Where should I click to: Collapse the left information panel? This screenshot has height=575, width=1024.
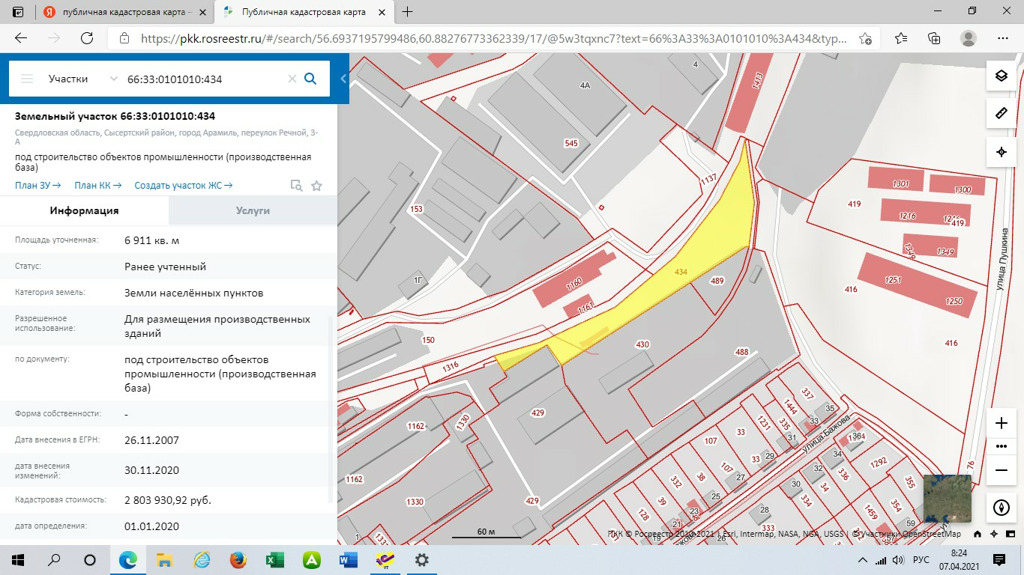[343, 79]
